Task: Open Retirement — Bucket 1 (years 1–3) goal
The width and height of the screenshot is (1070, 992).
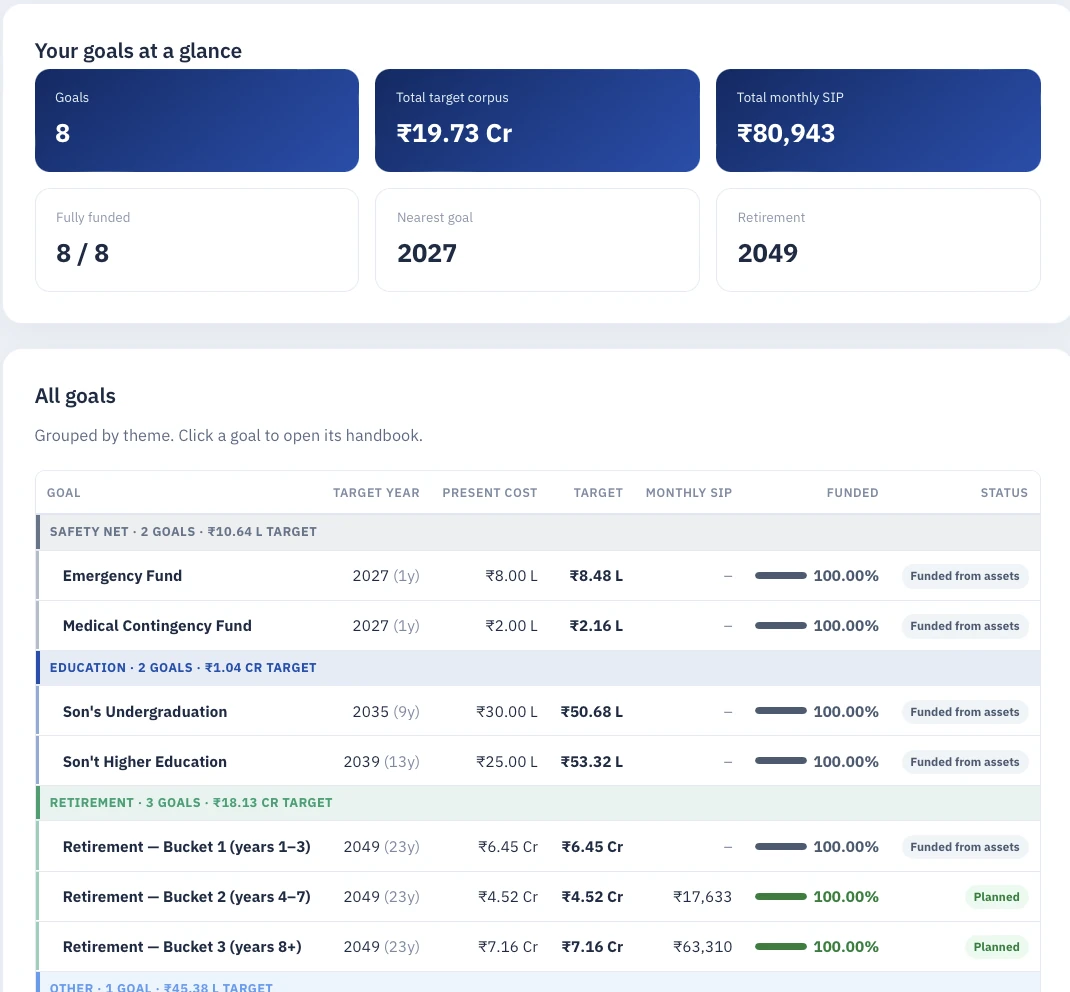Action: 538,847
